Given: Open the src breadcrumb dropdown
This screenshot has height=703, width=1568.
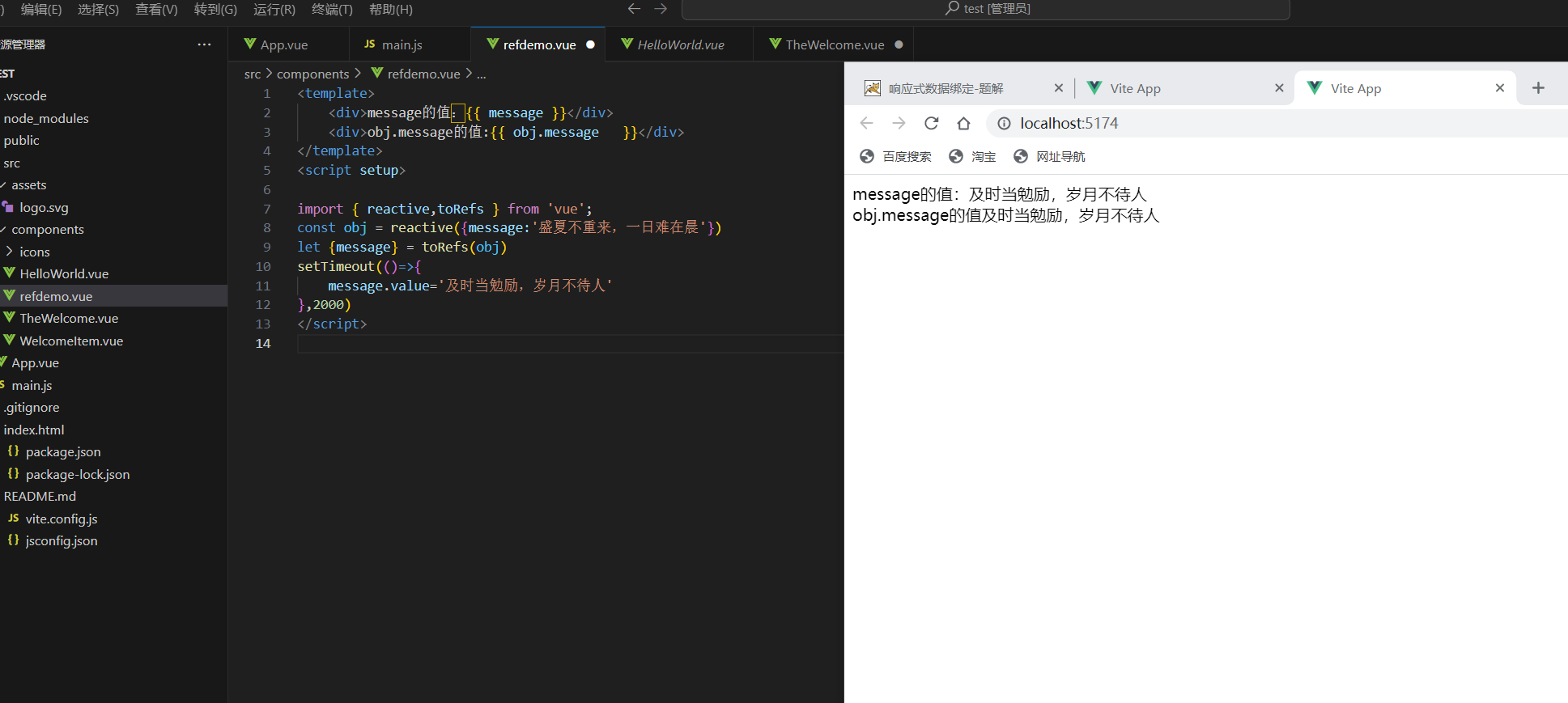Looking at the screenshot, I should coord(253,74).
